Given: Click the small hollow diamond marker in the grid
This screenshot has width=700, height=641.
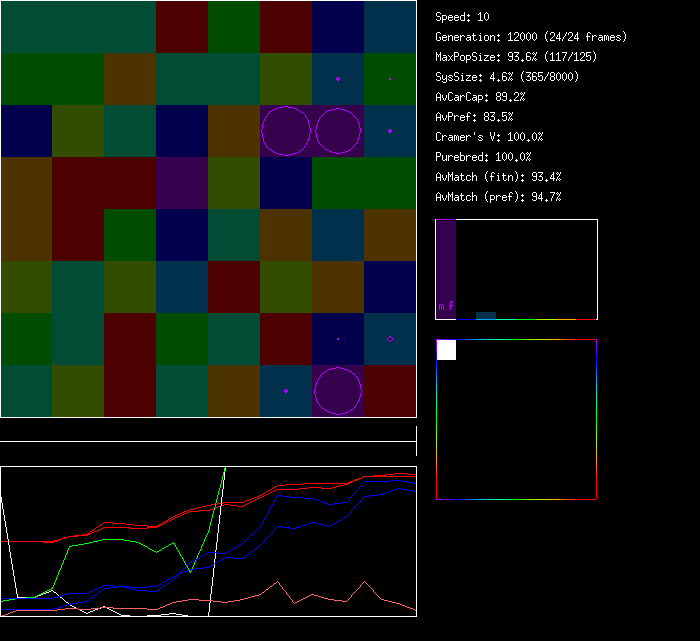Looking at the screenshot, I should click(390, 339).
